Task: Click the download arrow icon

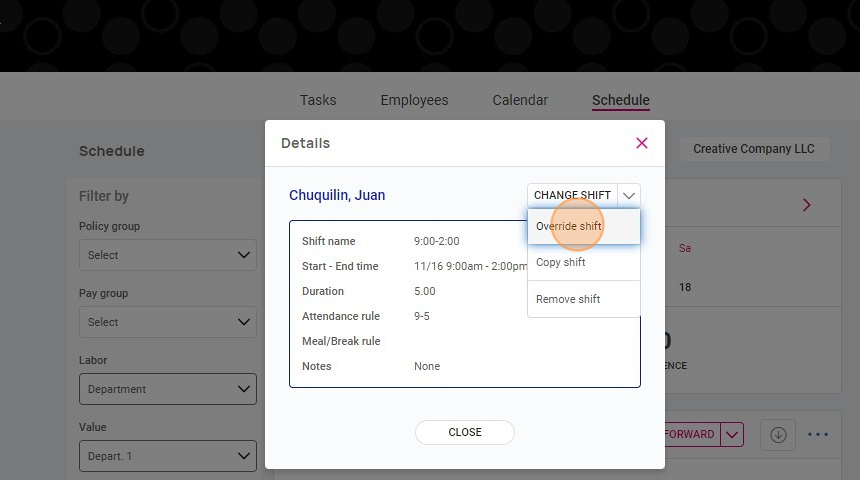Action: point(778,435)
